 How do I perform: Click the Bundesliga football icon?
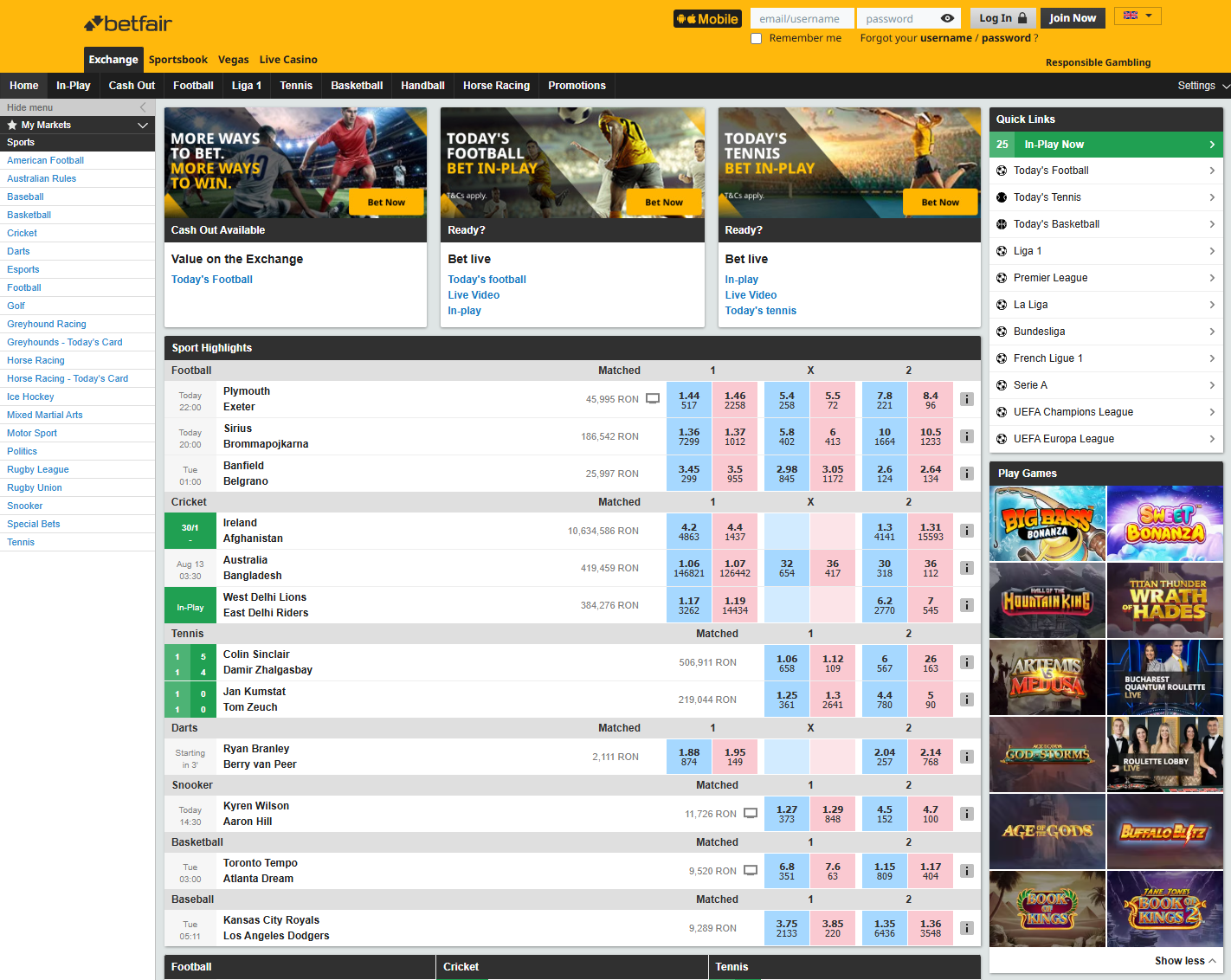(1002, 332)
